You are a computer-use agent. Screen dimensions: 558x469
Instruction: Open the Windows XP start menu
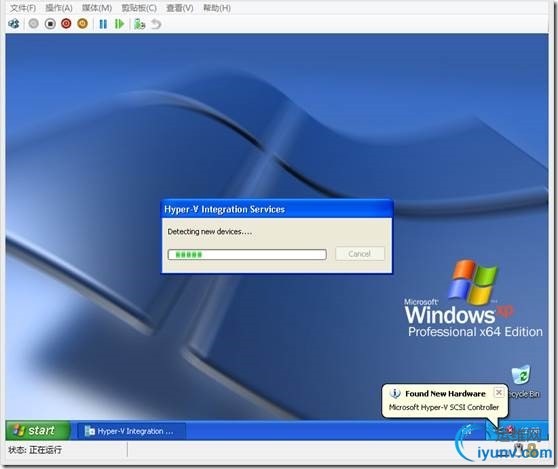point(38,431)
